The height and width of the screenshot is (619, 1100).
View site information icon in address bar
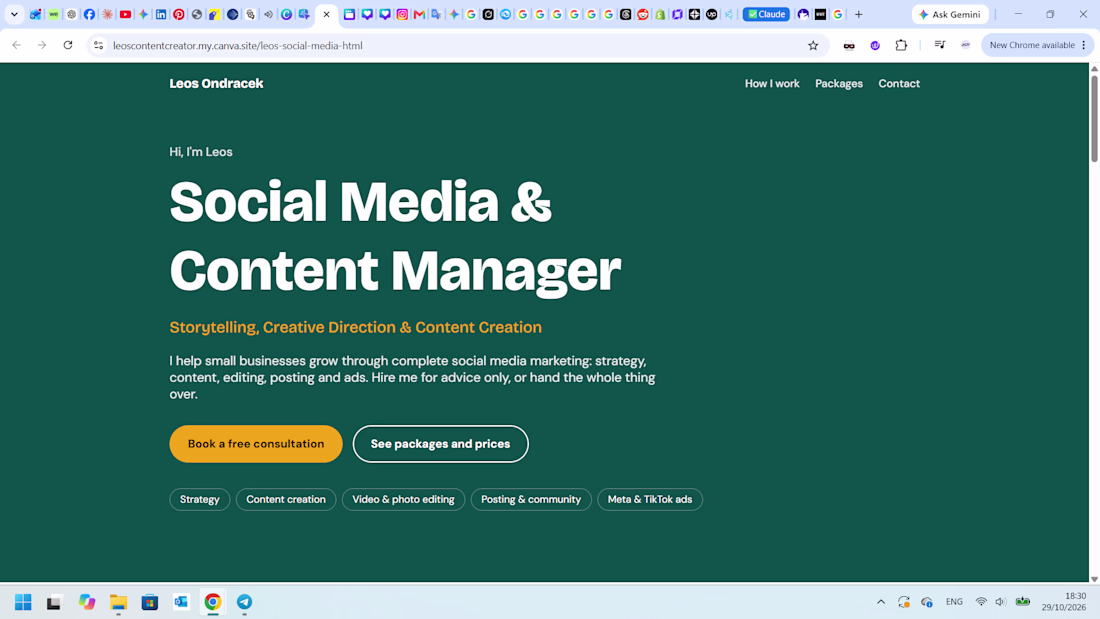pos(98,46)
